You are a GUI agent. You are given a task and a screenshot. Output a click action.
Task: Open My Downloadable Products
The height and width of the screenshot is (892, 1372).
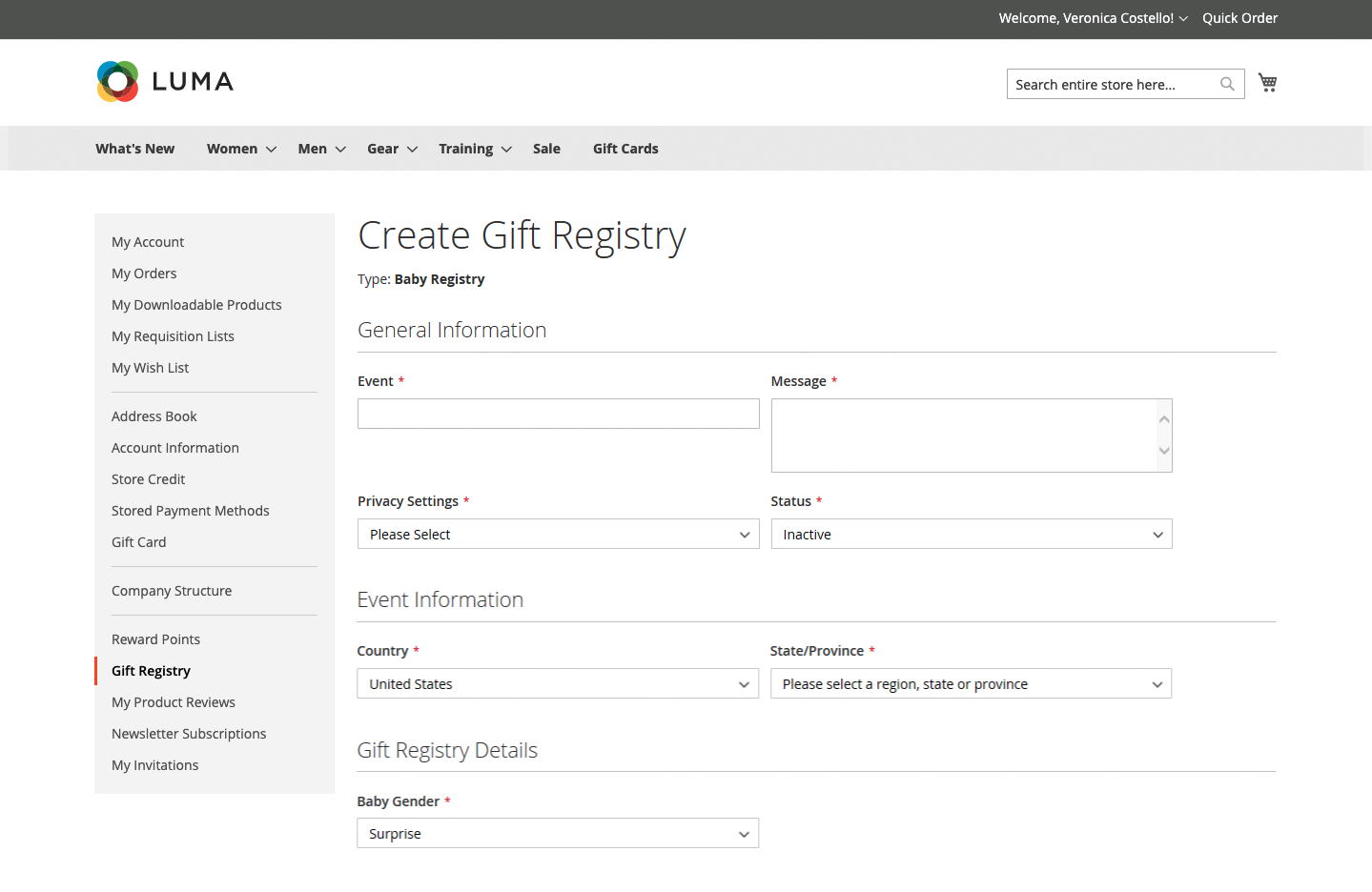(196, 305)
